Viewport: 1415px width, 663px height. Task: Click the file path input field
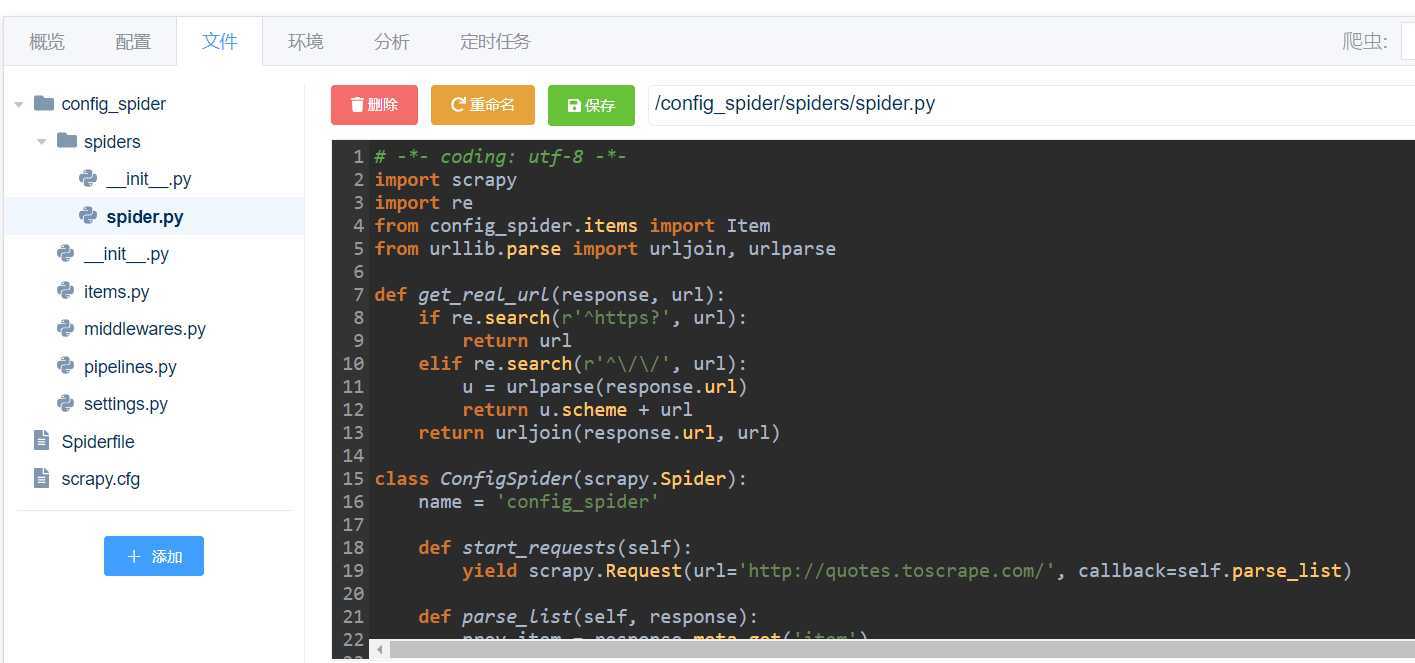click(1031, 104)
